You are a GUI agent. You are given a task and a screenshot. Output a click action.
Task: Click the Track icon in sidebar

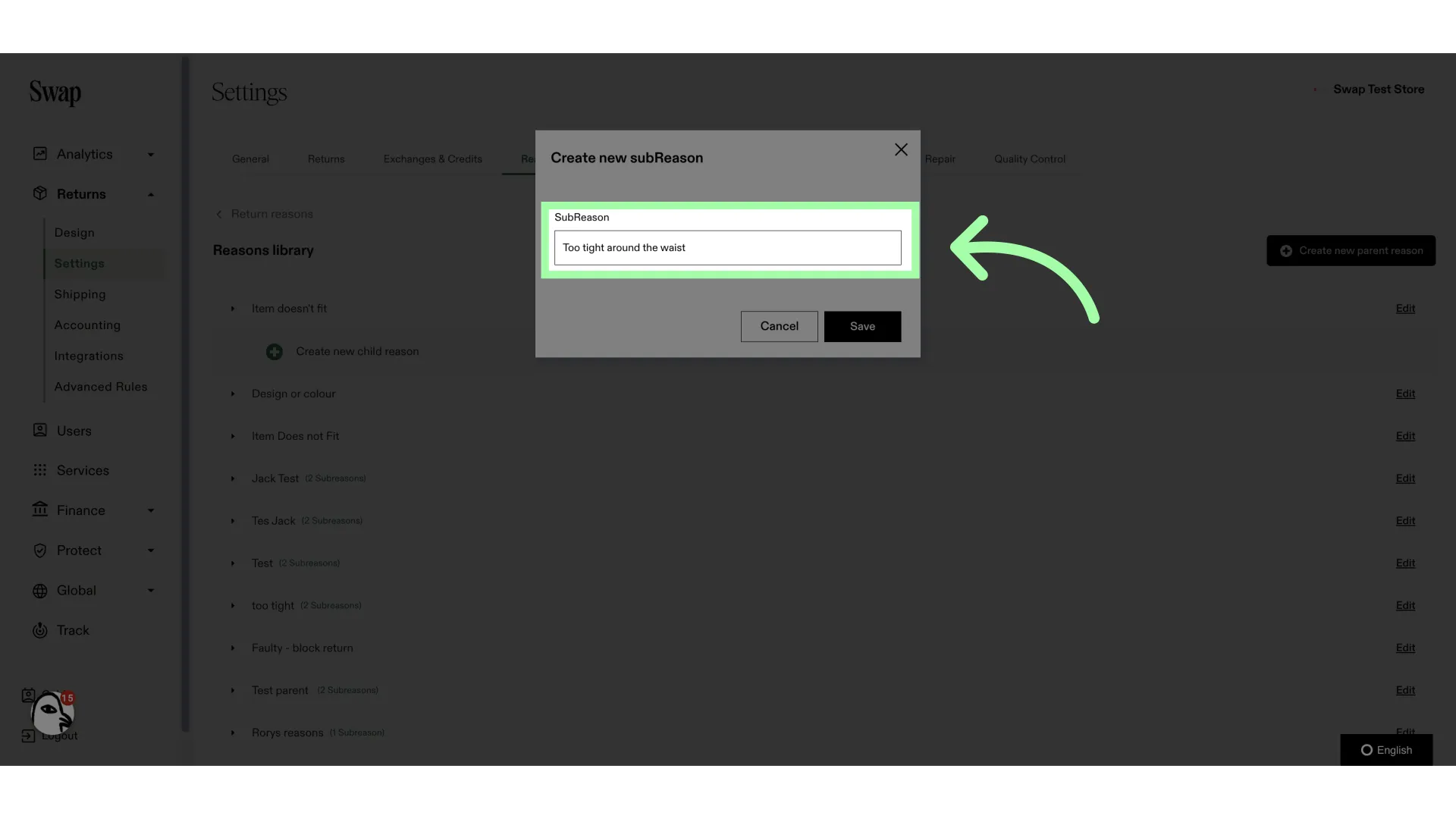click(x=40, y=630)
